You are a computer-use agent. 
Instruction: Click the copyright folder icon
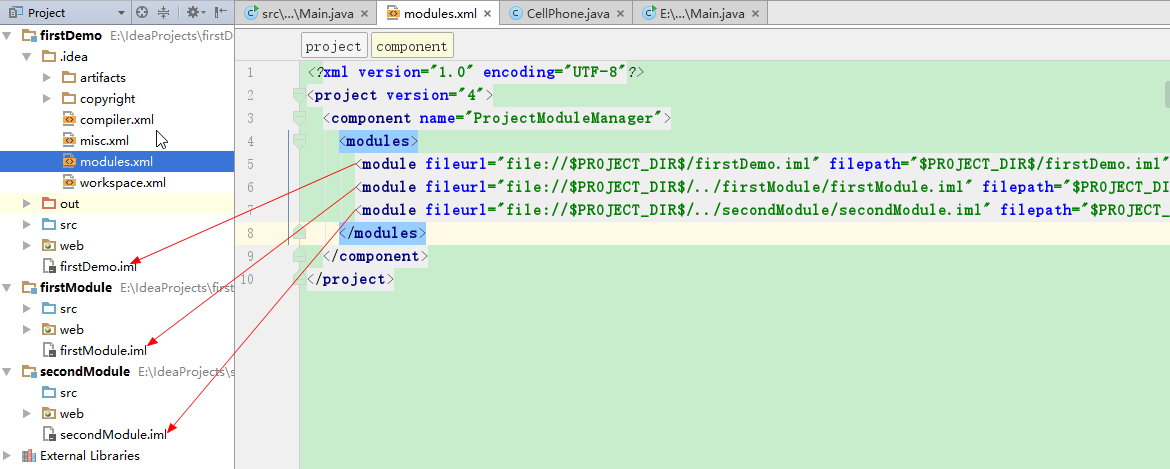[69, 98]
